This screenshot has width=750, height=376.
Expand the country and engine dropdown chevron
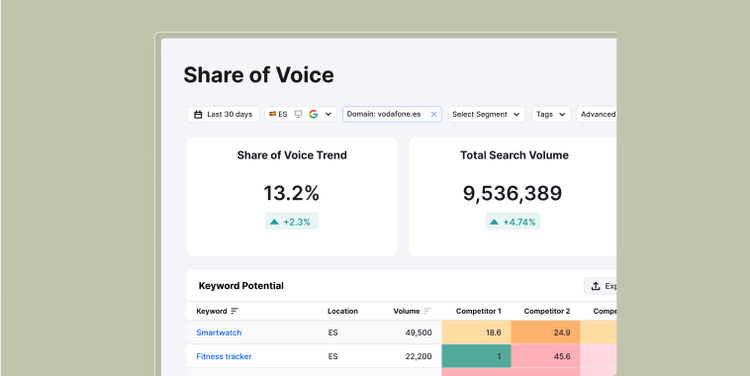(329, 114)
